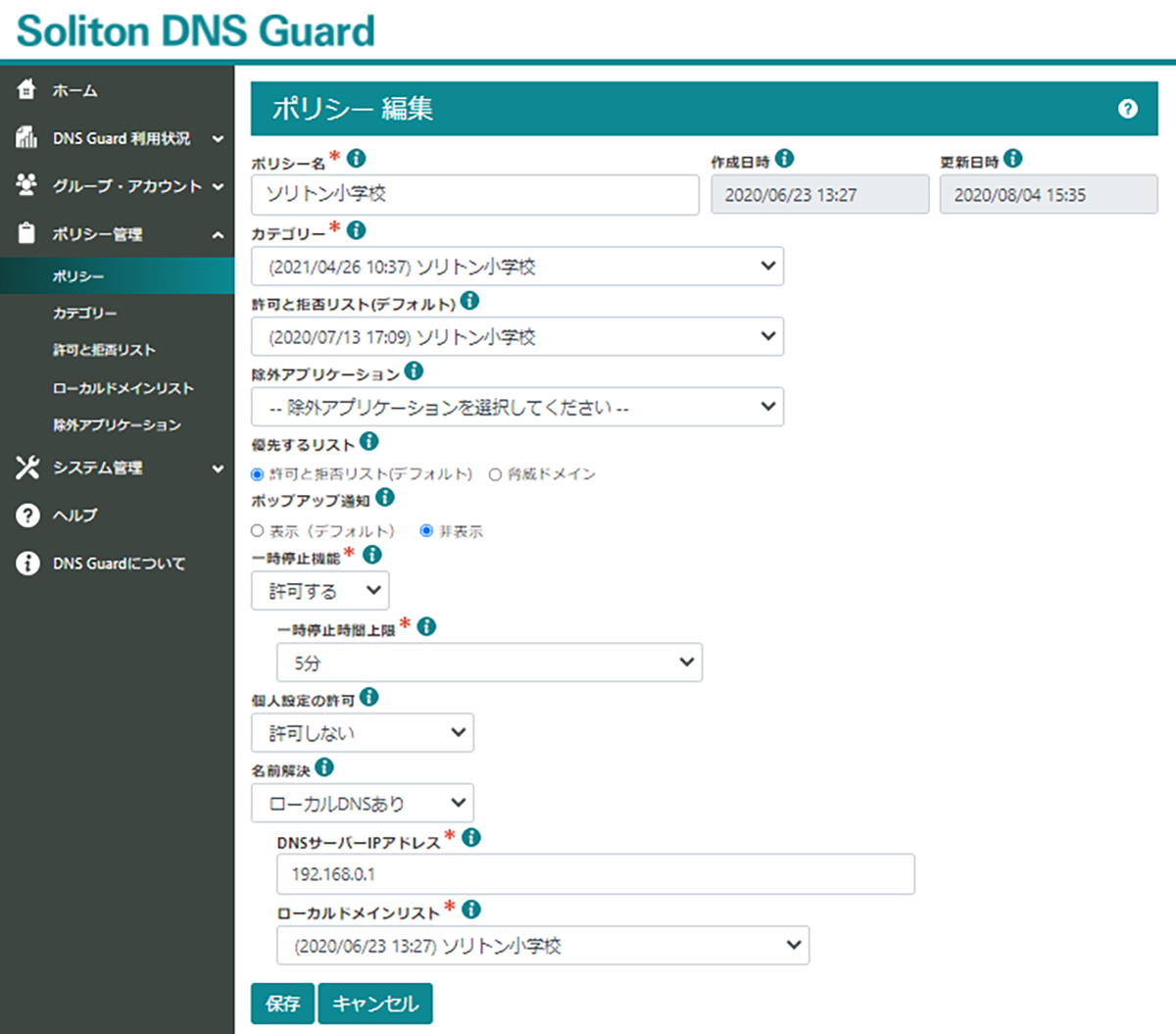
Task: Show info for 個人設定の許可 field
Action: coord(368,697)
